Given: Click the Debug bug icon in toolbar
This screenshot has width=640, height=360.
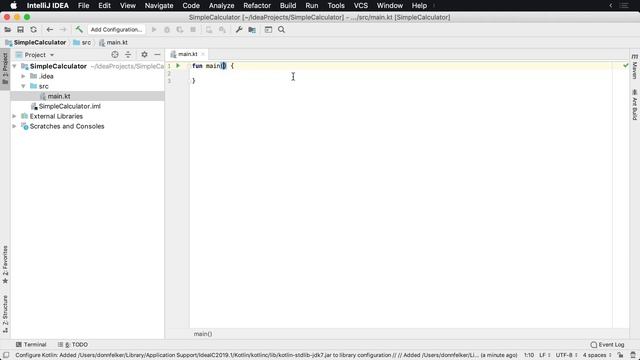Looking at the screenshot, I should [x=167, y=30].
